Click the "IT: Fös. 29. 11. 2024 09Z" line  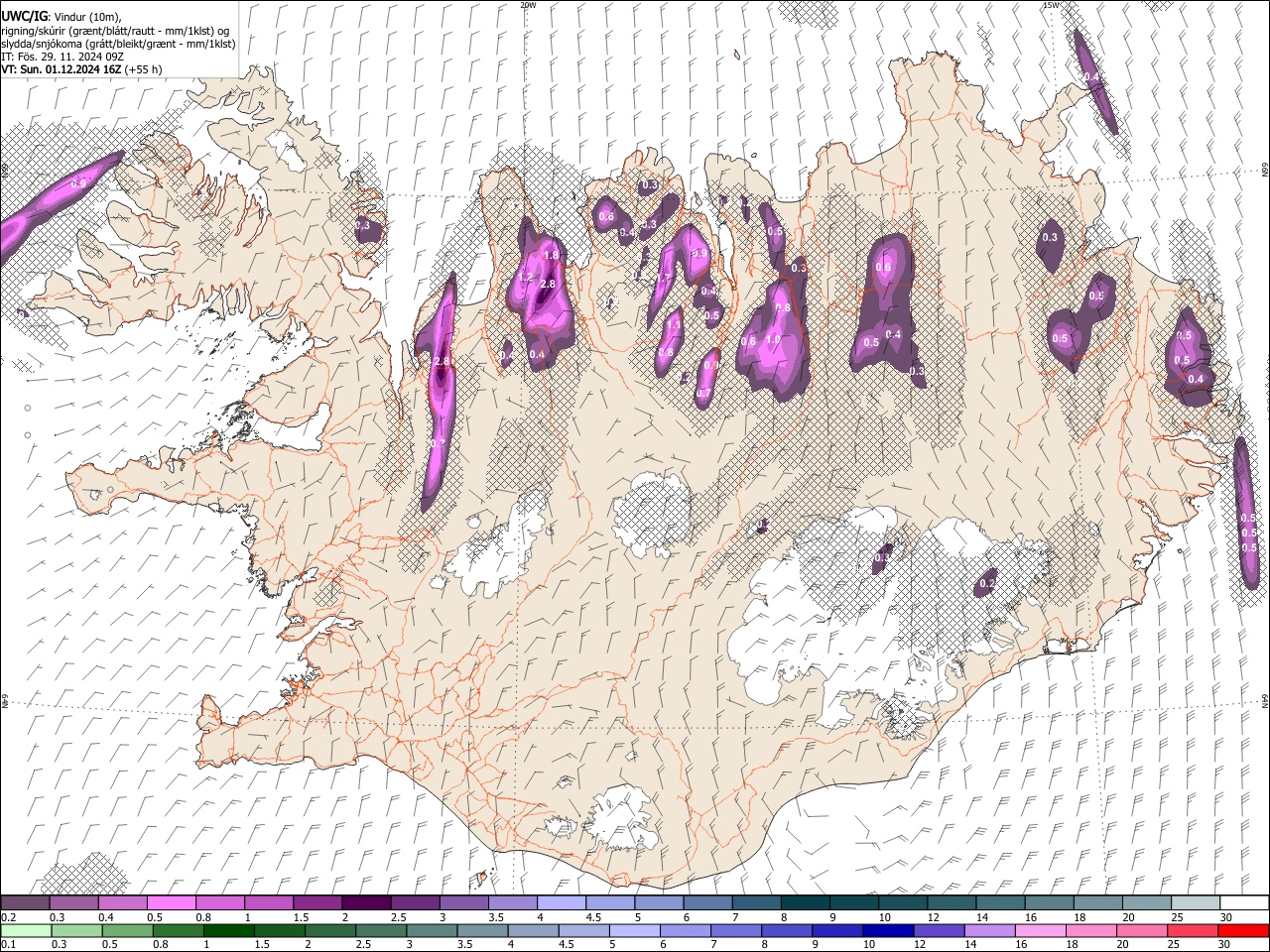pyautogui.click(x=63, y=57)
